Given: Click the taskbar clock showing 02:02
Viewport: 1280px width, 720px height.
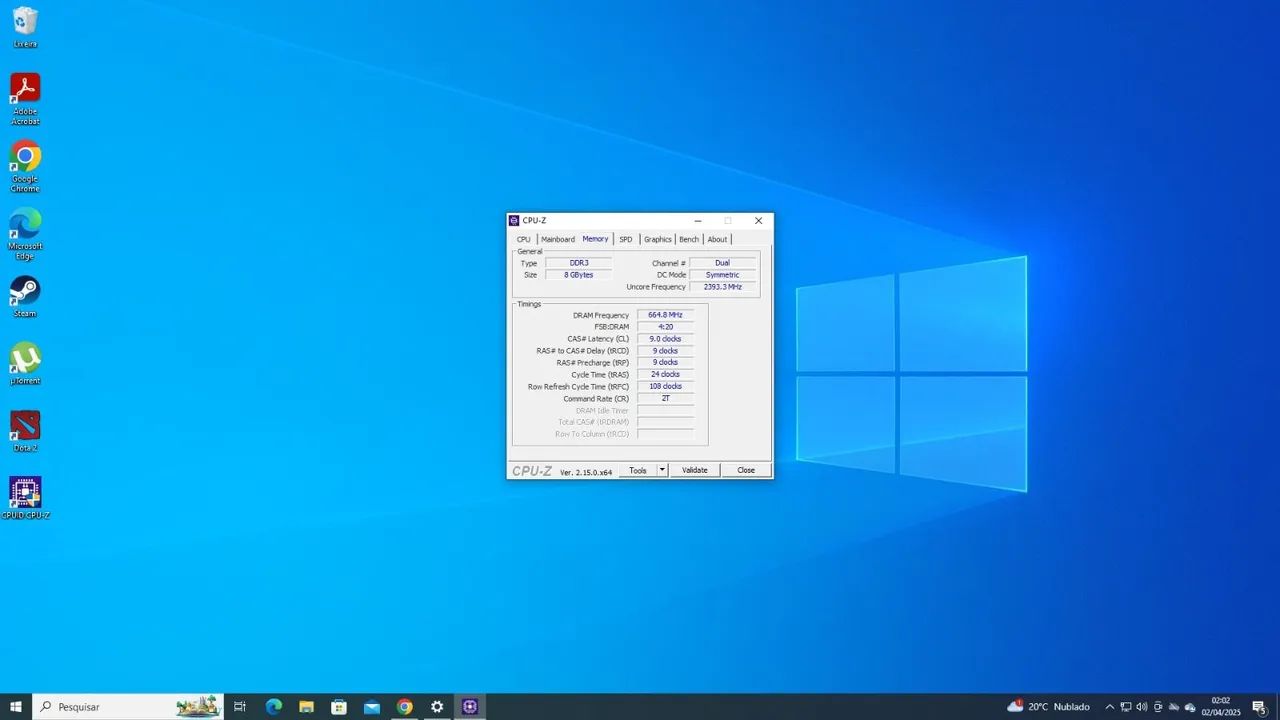Looking at the screenshot, I should tap(1221, 707).
